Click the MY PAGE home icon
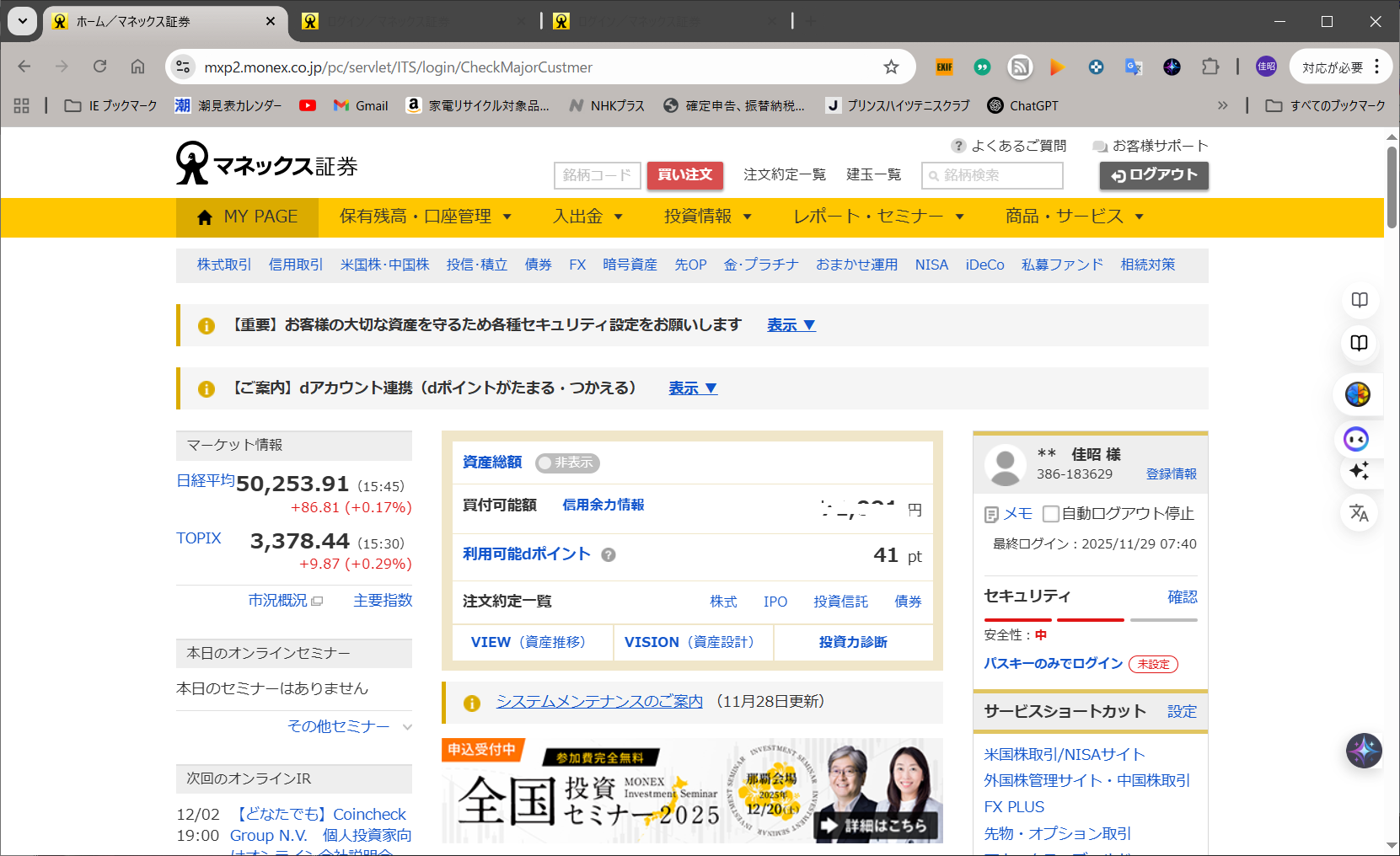 pos(205,217)
